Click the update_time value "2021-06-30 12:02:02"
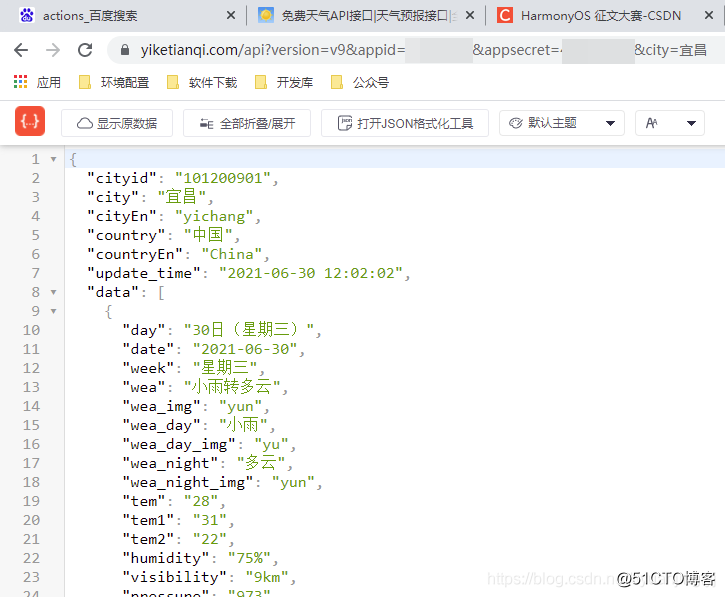This screenshot has height=597, width=725. coord(311,273)
